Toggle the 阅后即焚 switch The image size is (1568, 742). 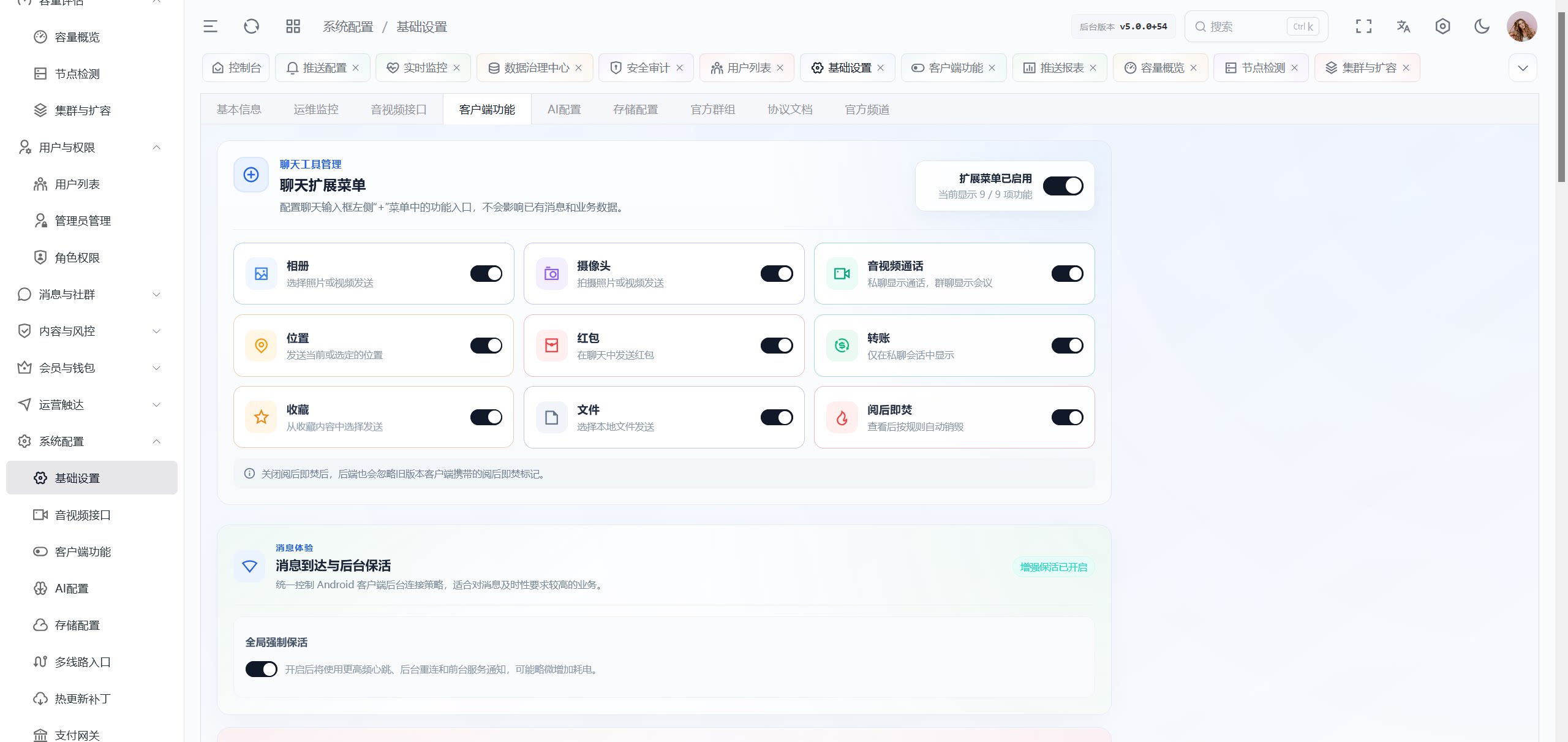[1068, 417]
